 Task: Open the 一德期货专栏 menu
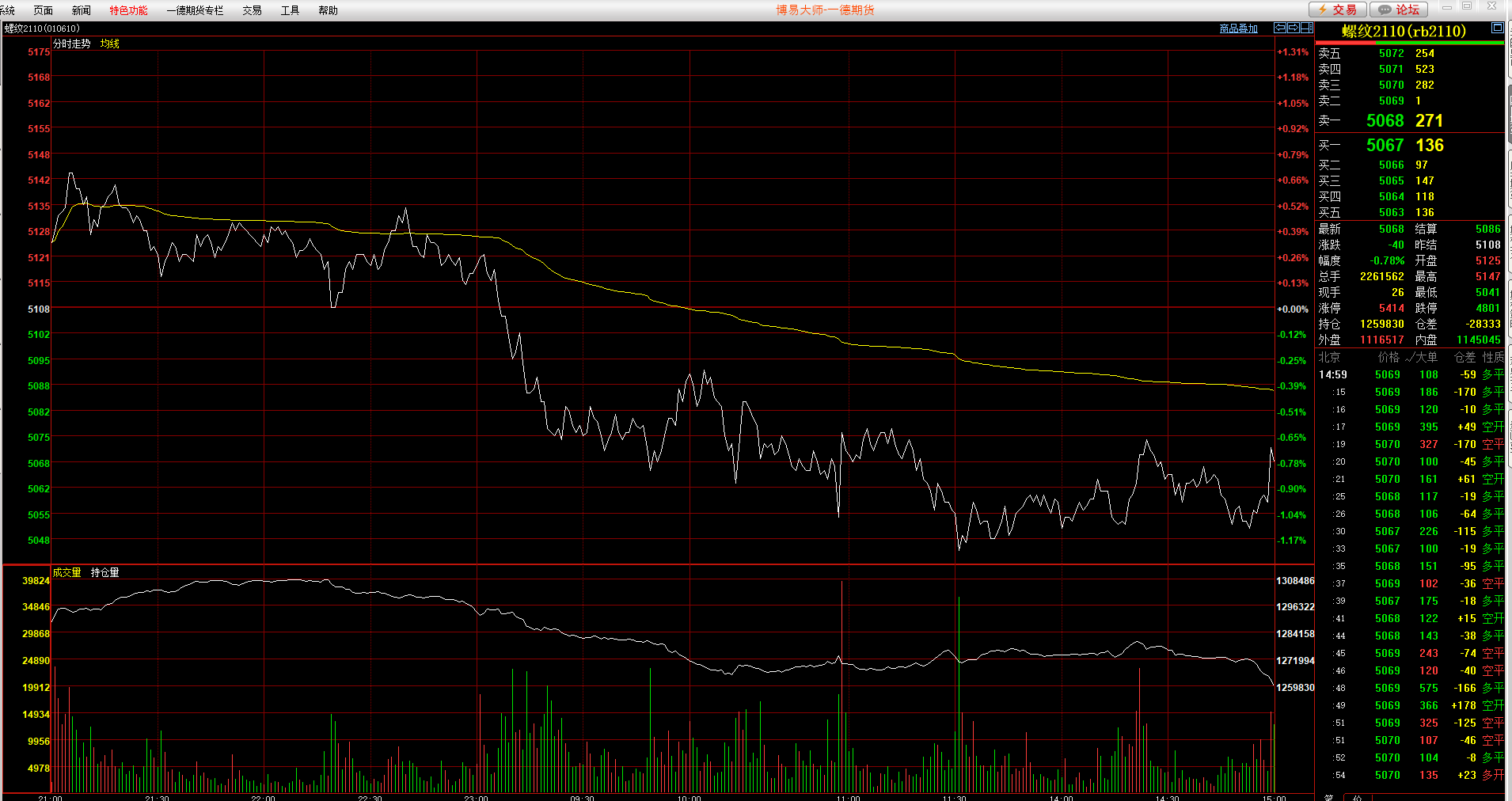pos(195,10)
